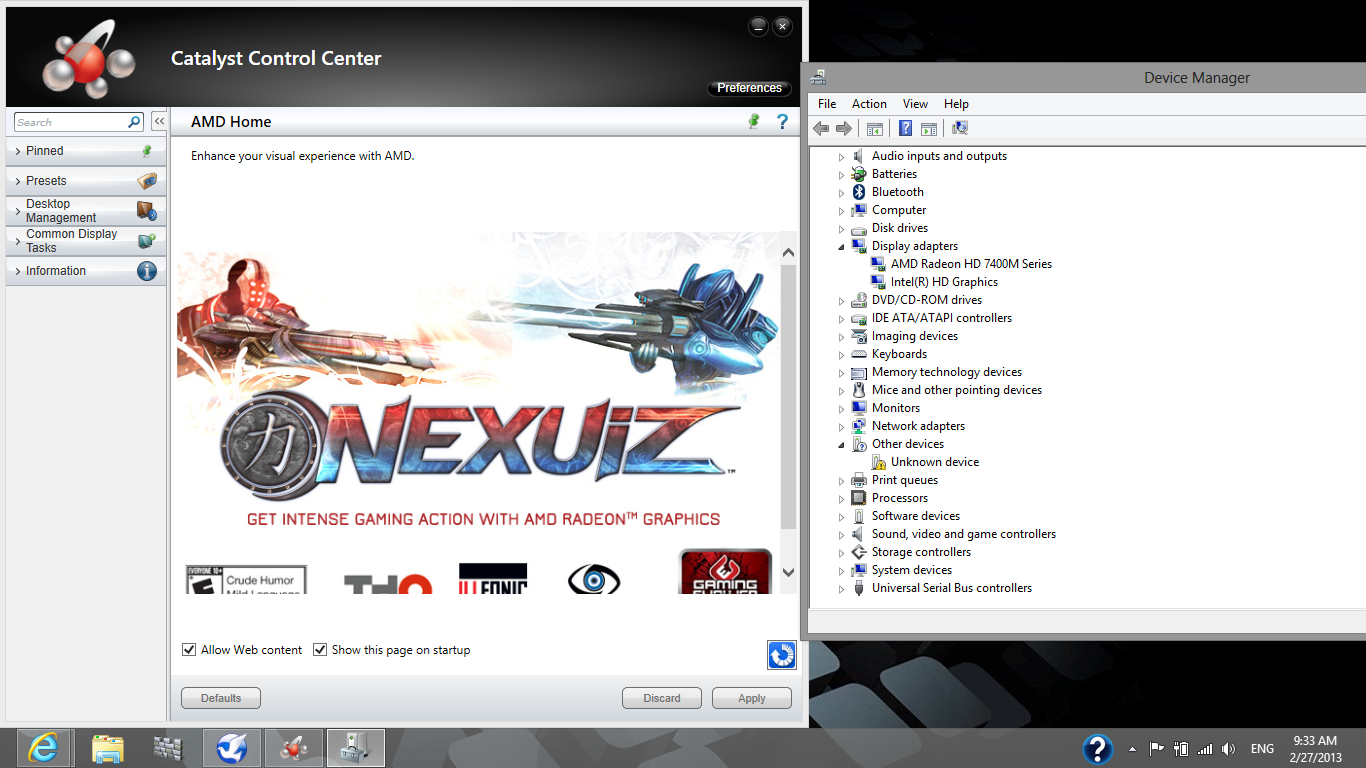Collapse the sidebar with double-arrow button
Viewport: 1366px width, 768px height.
158,122
